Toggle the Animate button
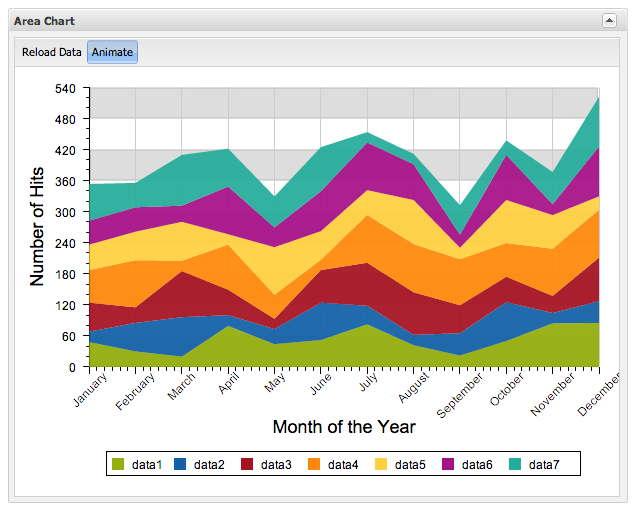 coord(112,52)
